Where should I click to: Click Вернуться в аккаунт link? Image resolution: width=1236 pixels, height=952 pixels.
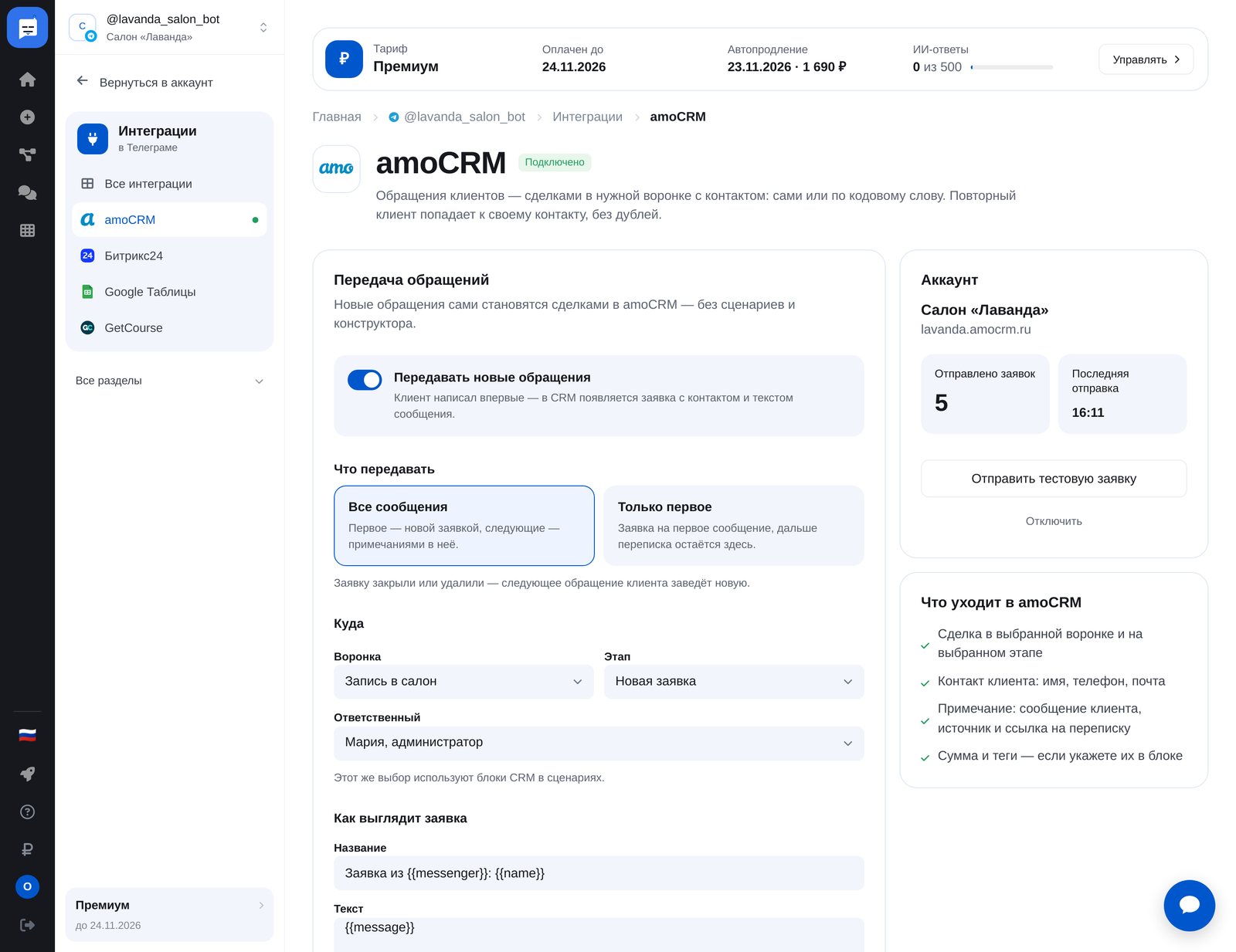(x=144, y=82)
